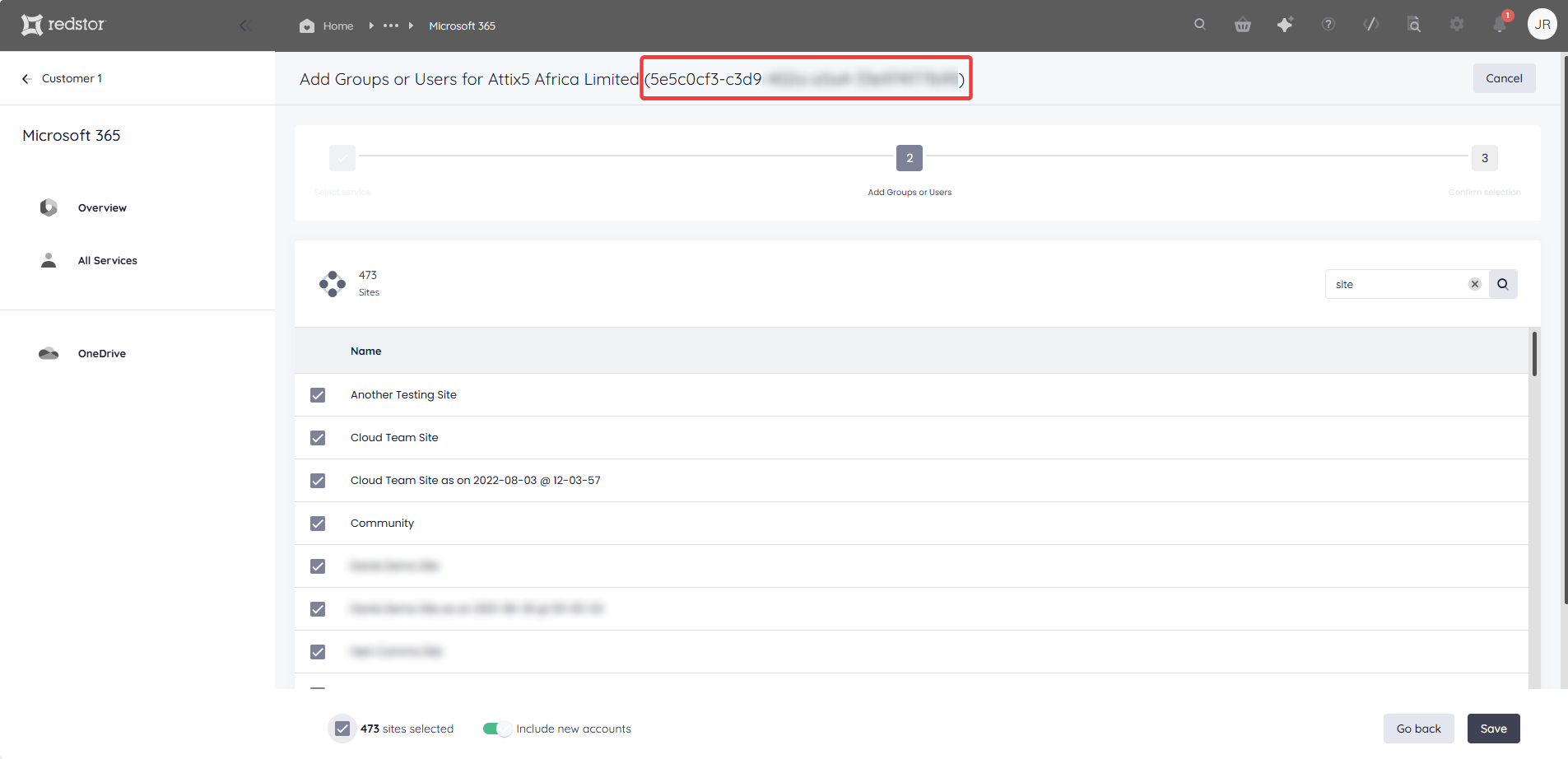The height and width of the screenshot is (759, 1568).
Task: Click the SharePoint Sites icon
Action: click(333, 284)
